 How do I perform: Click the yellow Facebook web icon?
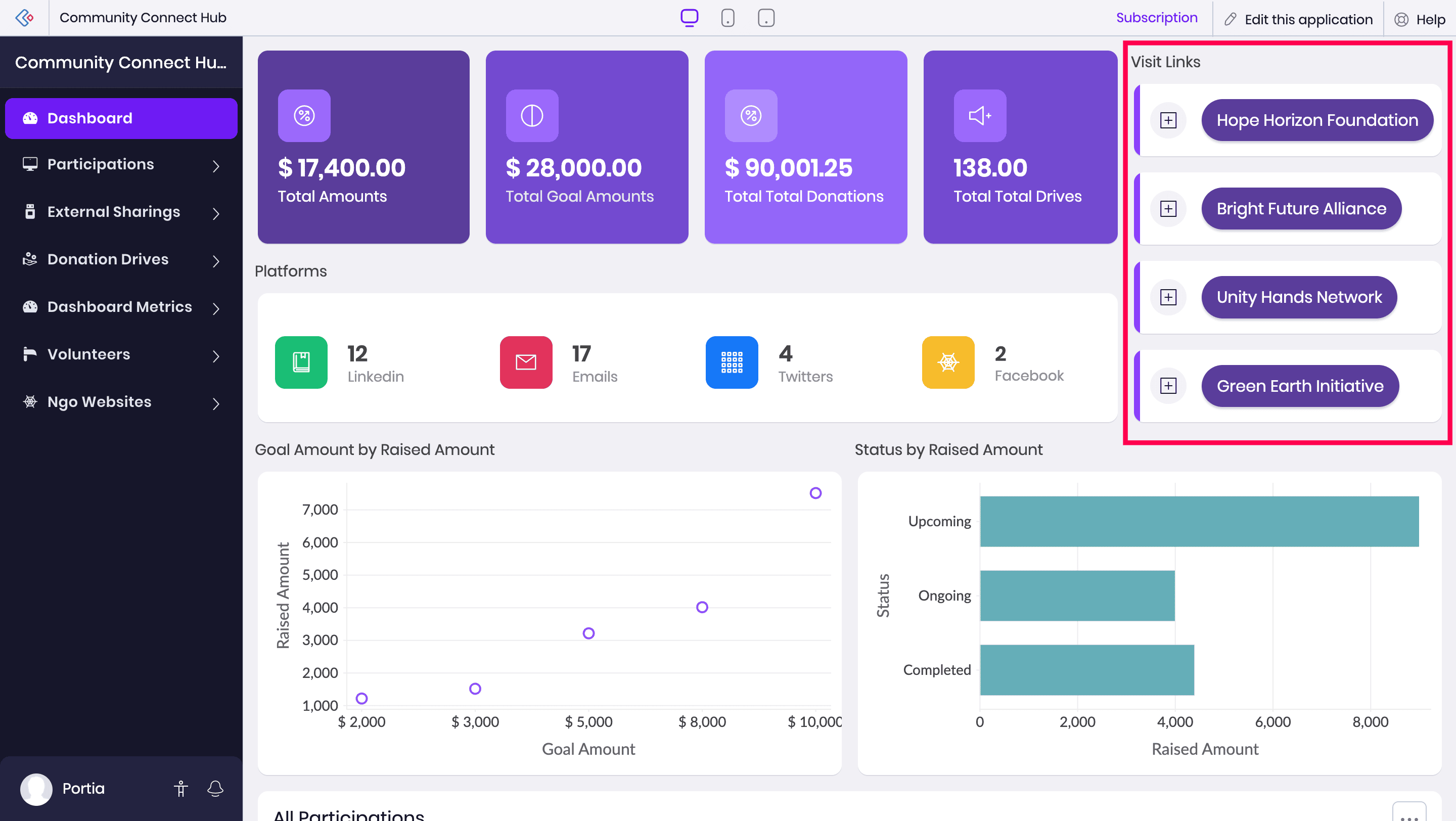click(948, 362)
